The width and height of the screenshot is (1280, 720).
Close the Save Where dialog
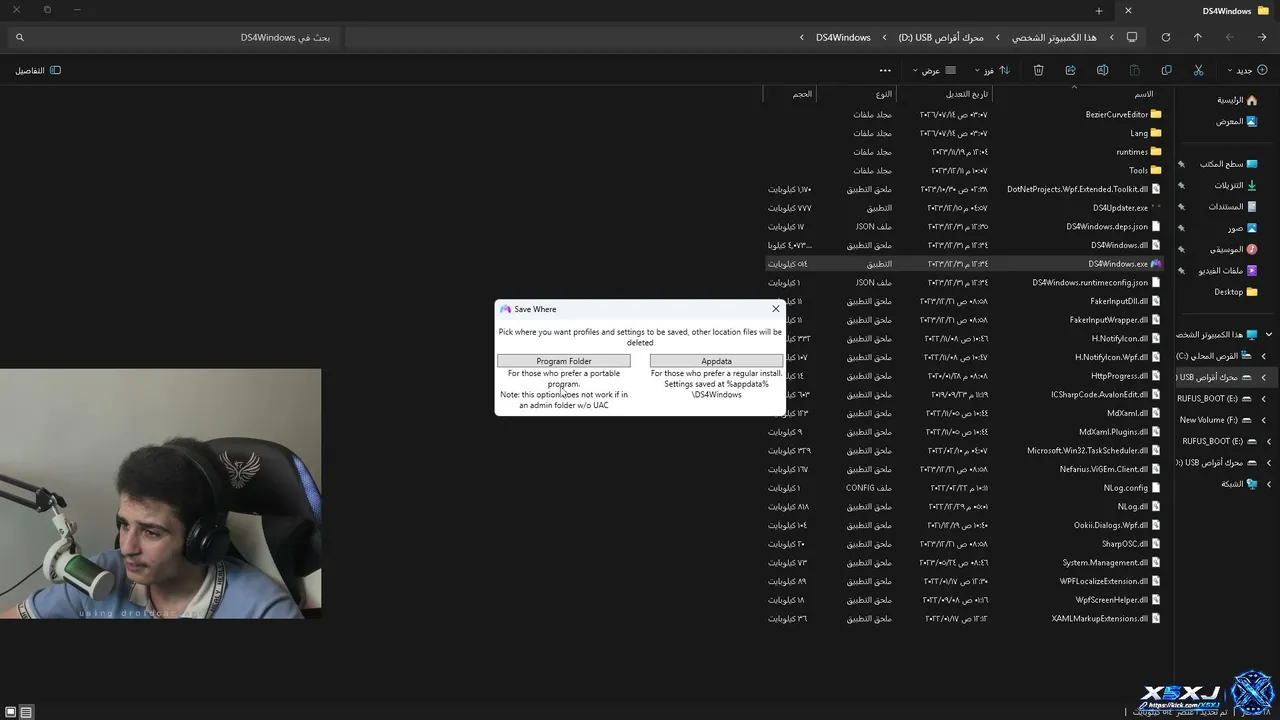coord(776,309)
